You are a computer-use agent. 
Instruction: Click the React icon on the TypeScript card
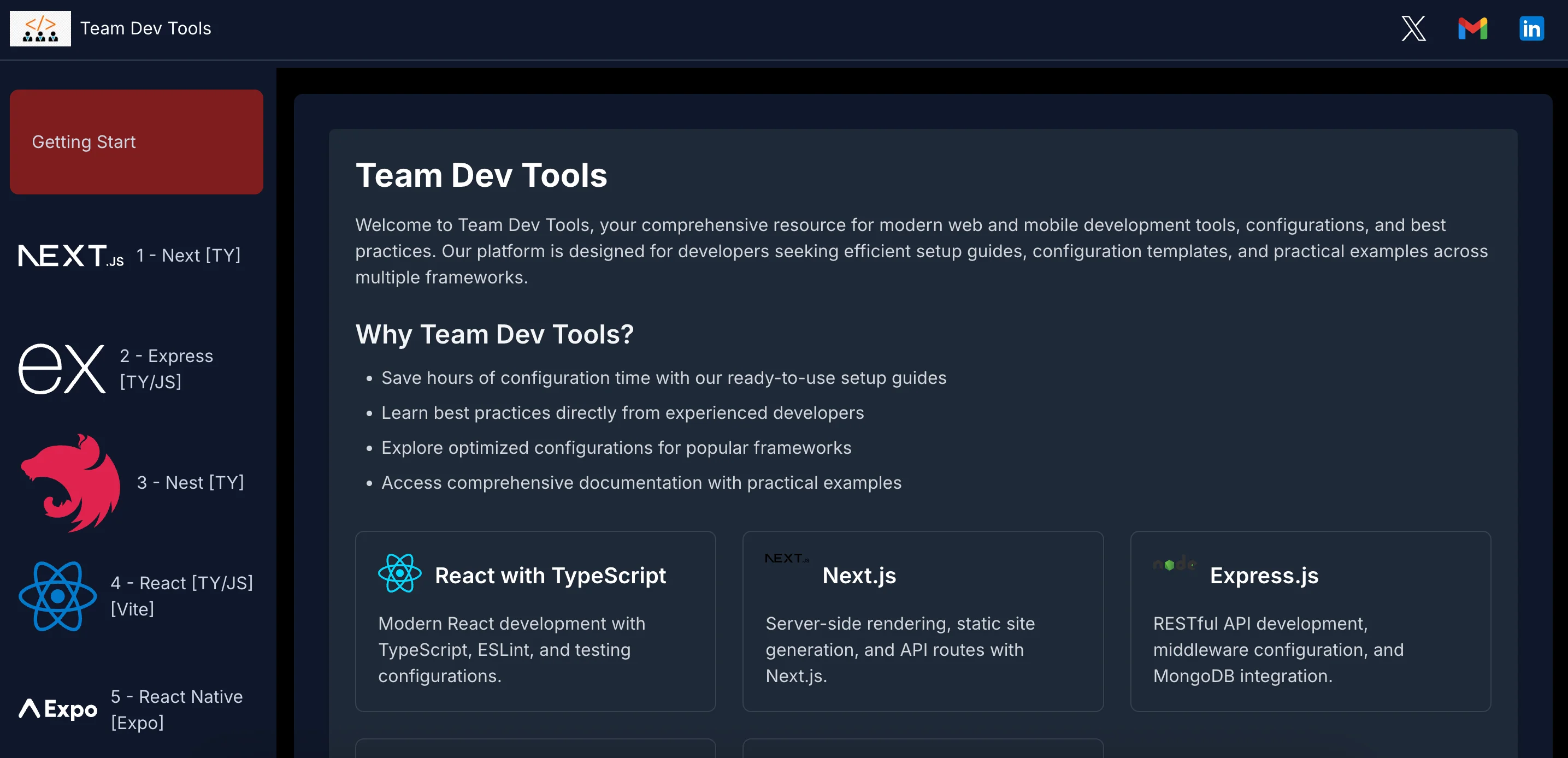click(400, 573)
